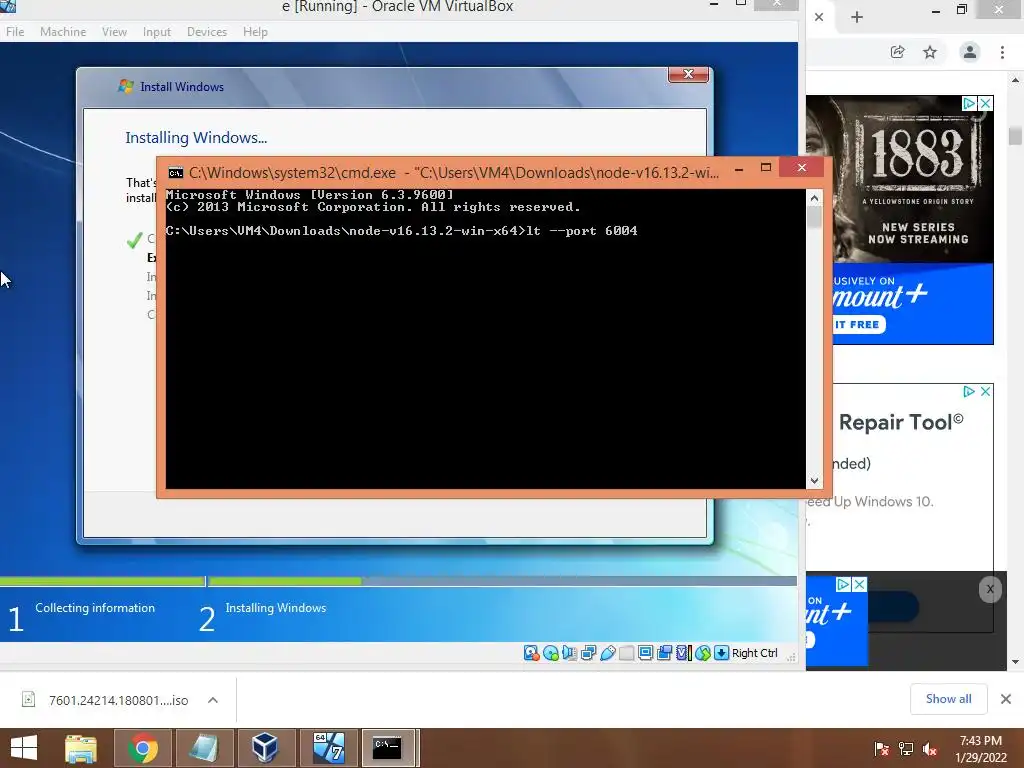Click the Show all downloads button
This screenshot has height=768, width=1024.
point(948,699)
